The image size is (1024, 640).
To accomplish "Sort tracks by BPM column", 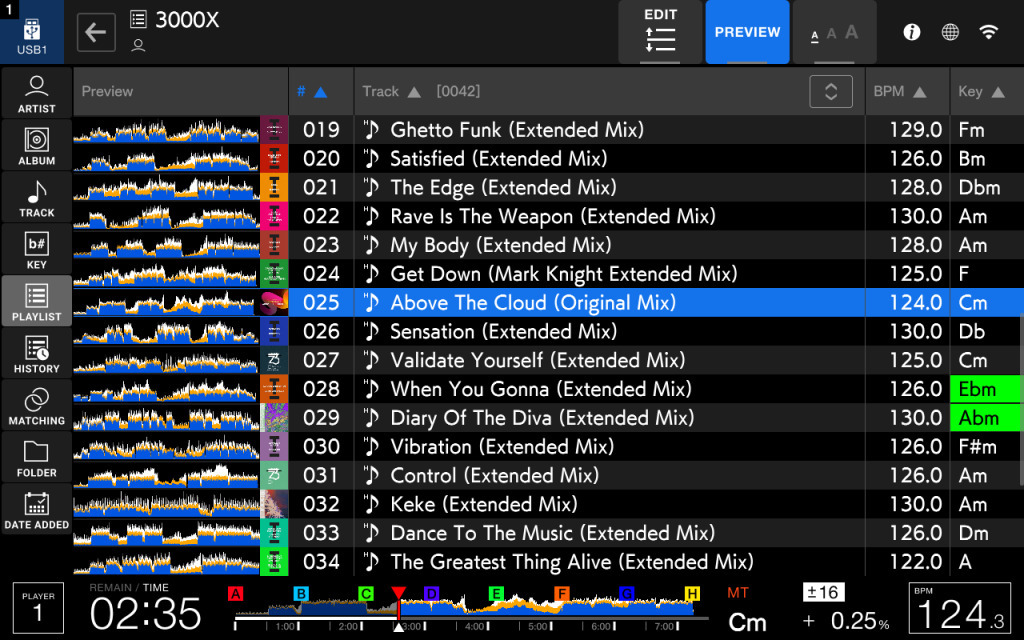I will 899,91.
